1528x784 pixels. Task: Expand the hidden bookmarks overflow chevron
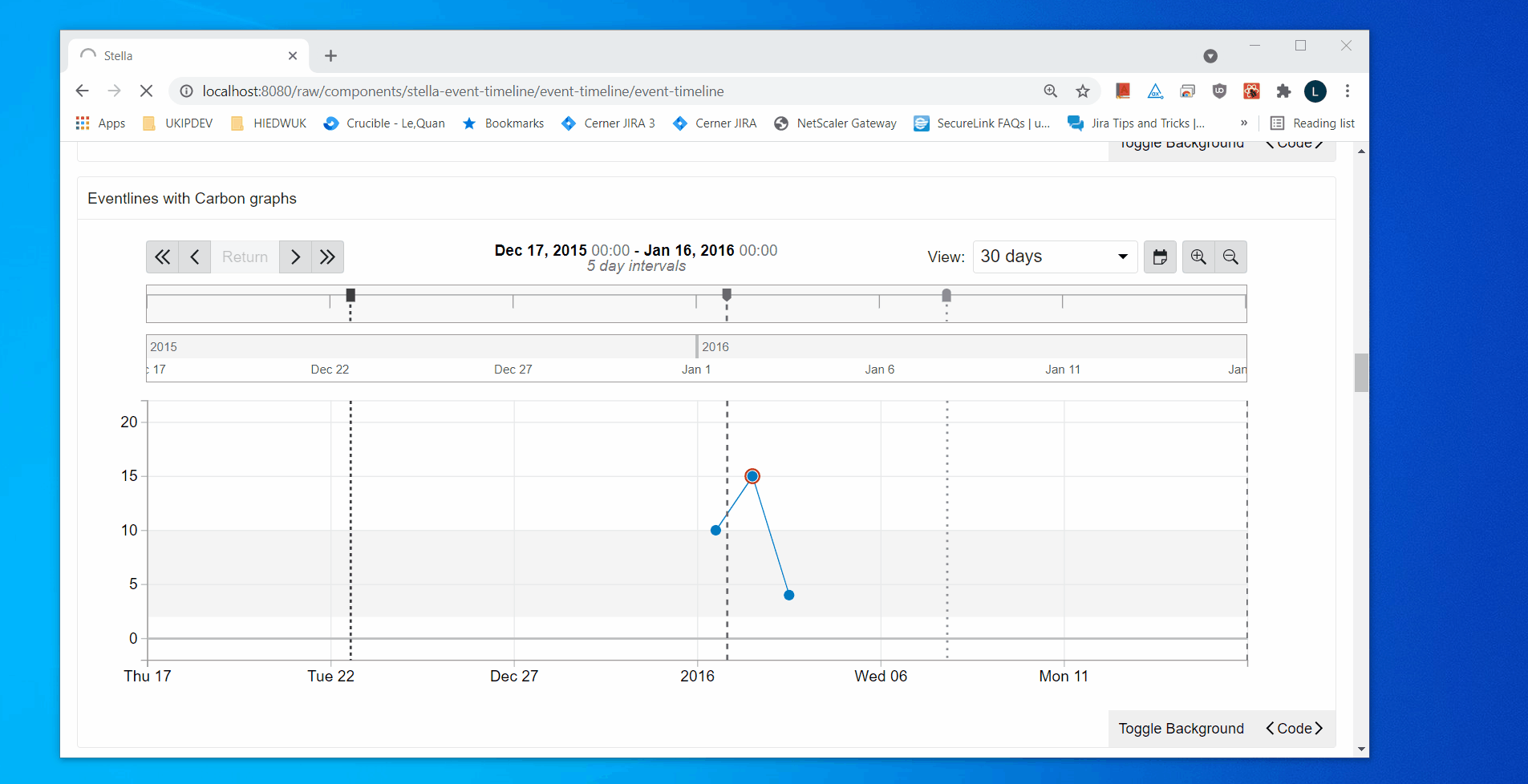point(1244,123)
